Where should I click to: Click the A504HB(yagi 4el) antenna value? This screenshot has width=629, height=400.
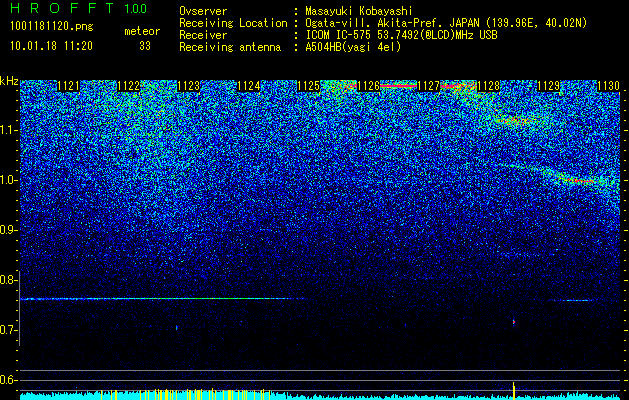(x=353, y=47)
